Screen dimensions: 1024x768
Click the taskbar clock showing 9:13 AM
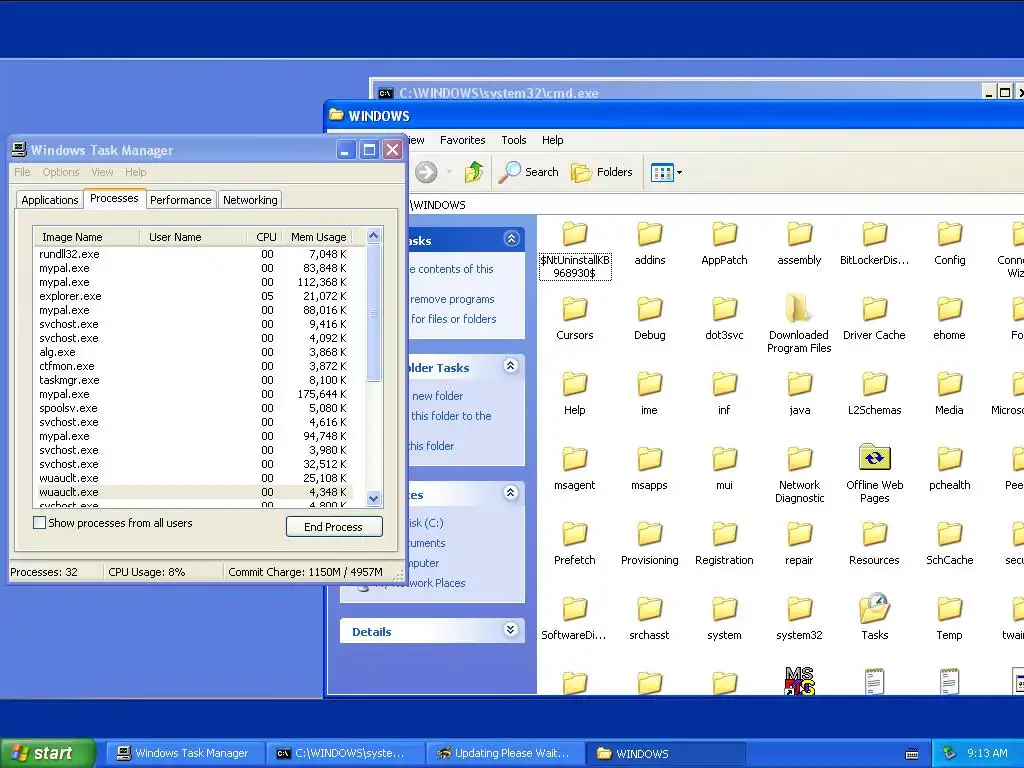[987, 753]
